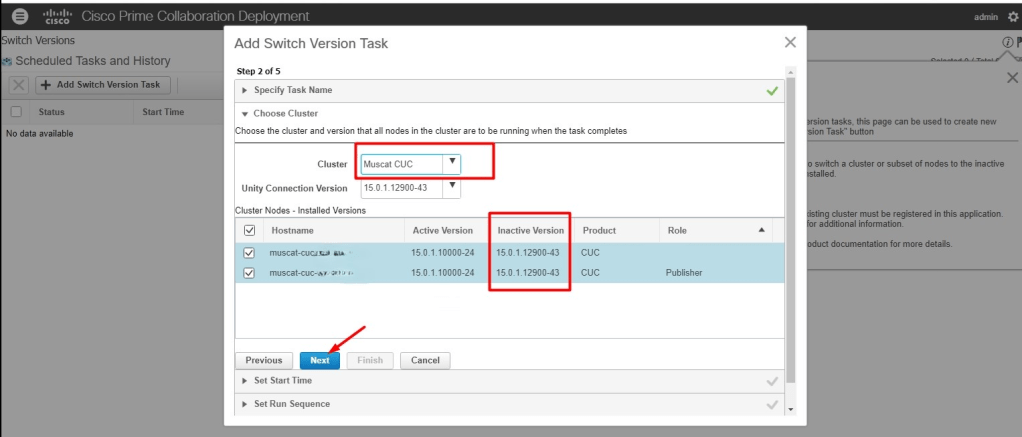Click the grey checkmark beside Set Start Time

tap(772, 381)
